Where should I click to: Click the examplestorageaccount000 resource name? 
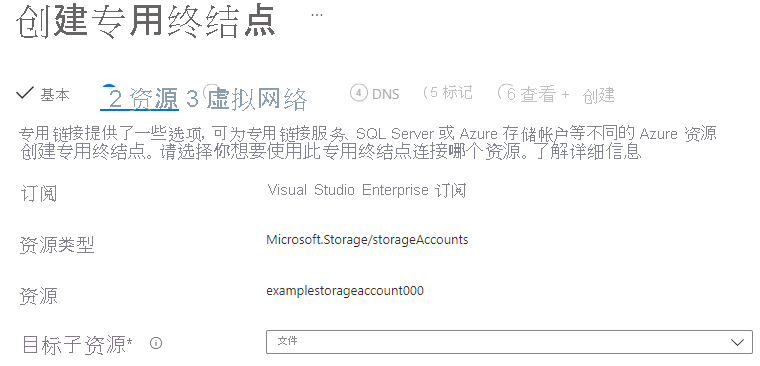pos(345,291)
